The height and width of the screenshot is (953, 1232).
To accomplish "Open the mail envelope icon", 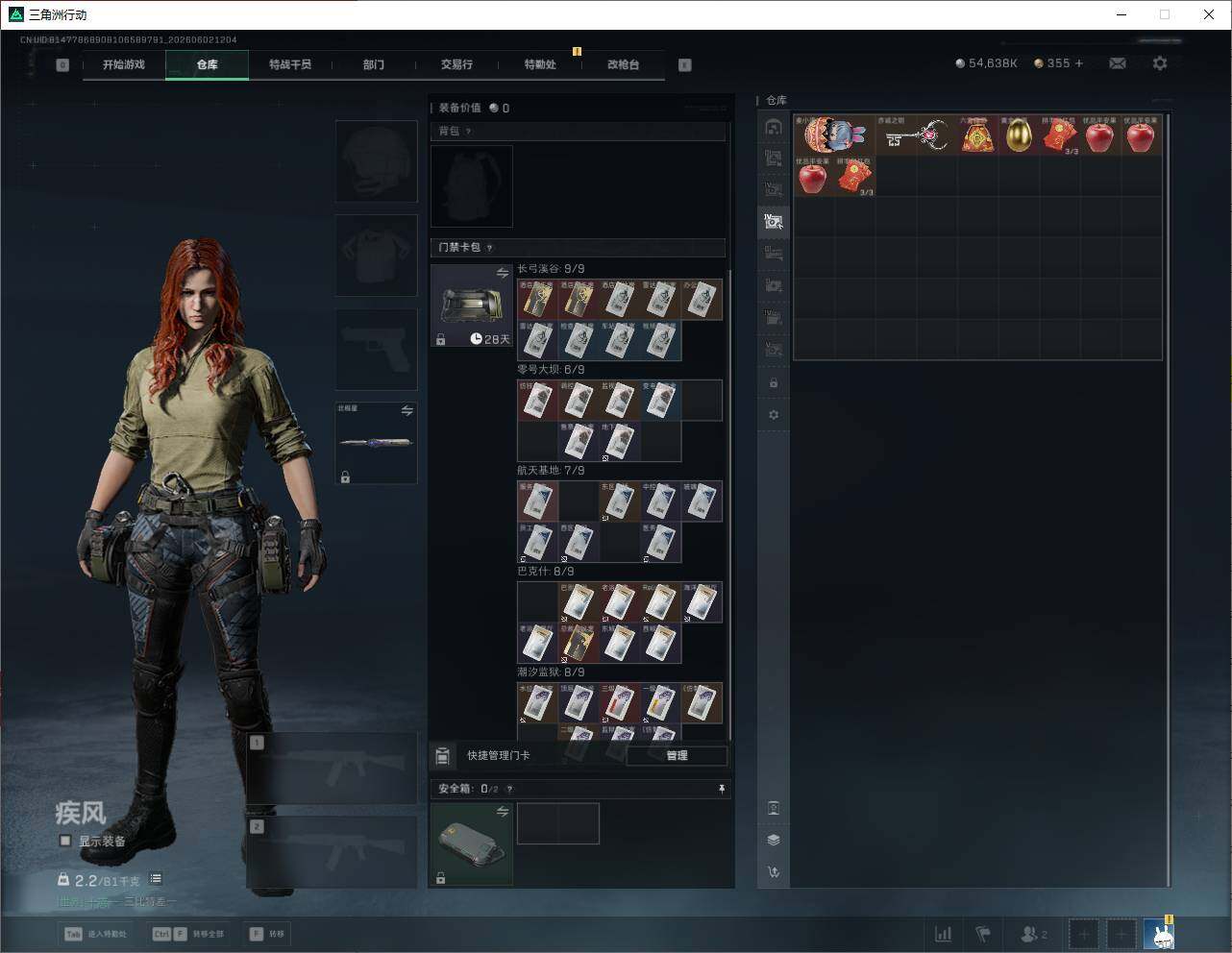I will [1118, 63].
